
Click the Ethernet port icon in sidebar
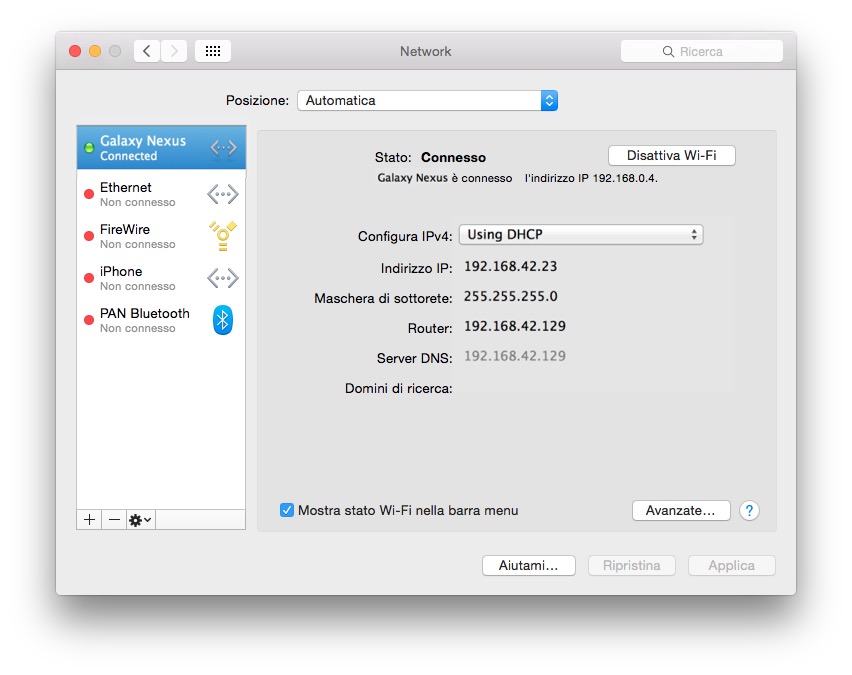222,194
